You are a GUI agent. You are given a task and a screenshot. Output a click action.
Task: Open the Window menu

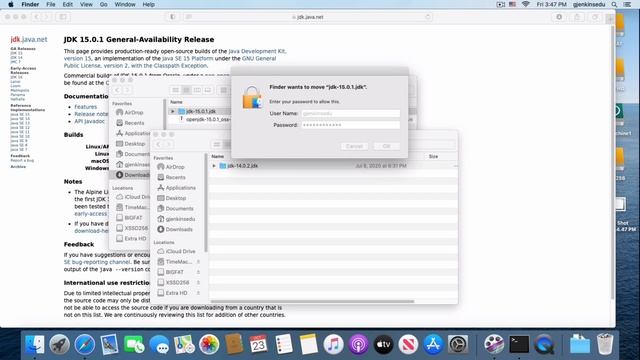coord(125,4)
